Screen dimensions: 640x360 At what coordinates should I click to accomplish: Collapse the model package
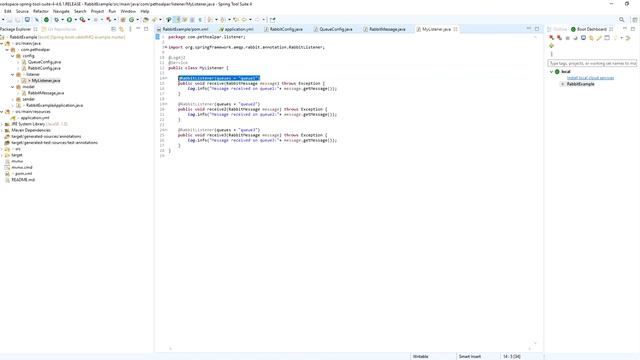(x=13, y=87)
